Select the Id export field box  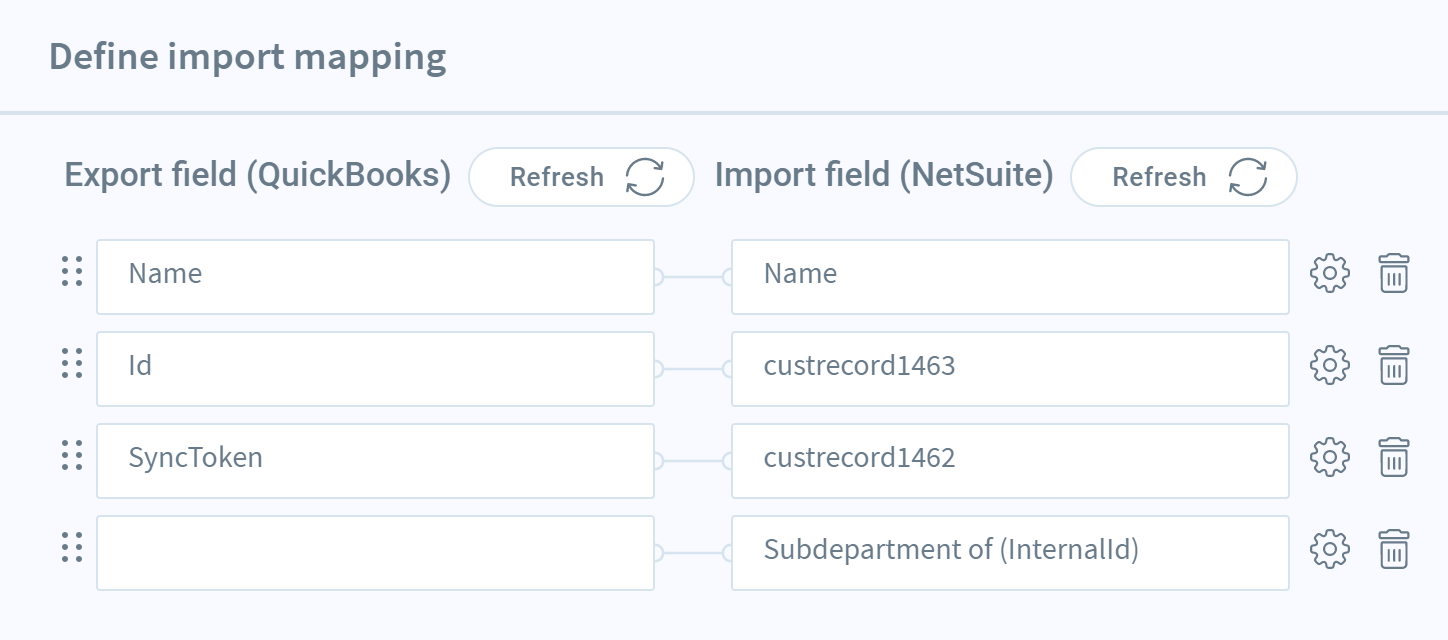point(376,369)
